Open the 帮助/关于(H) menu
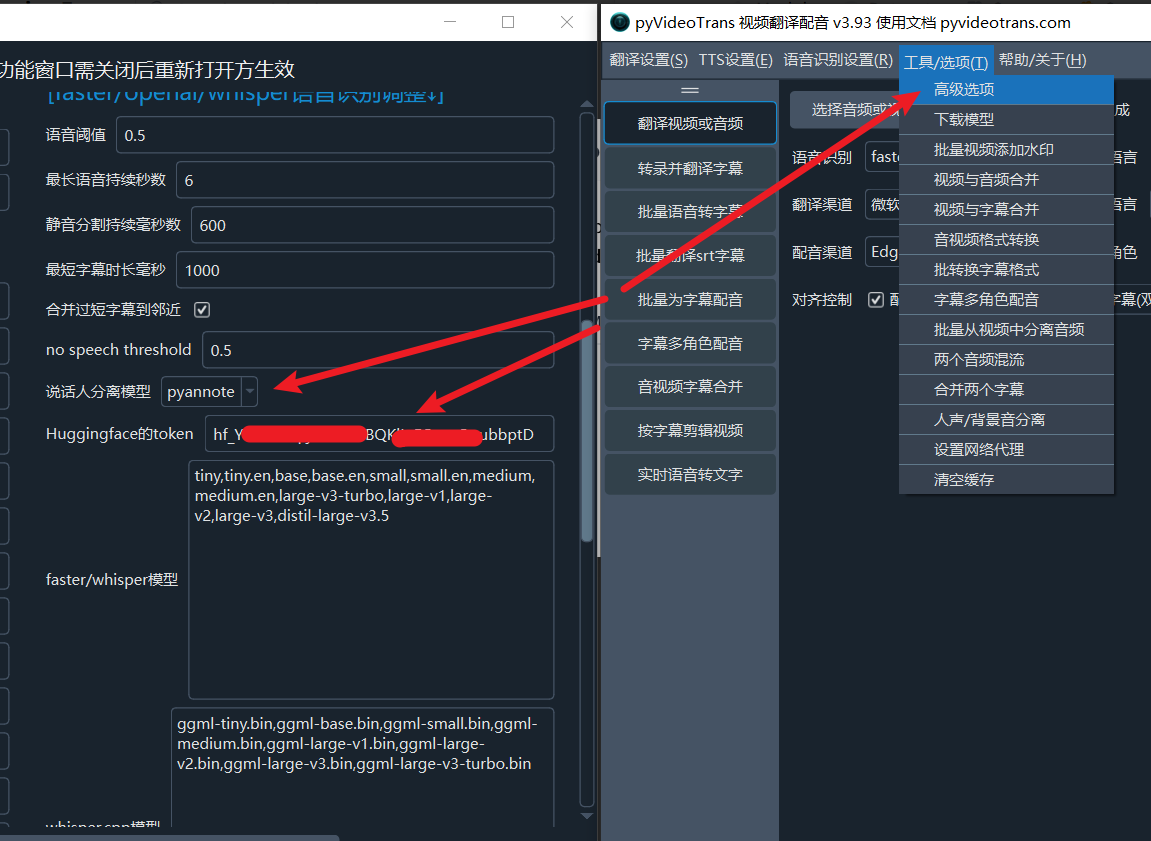The image size is (1151, 841). [1042, 60]
